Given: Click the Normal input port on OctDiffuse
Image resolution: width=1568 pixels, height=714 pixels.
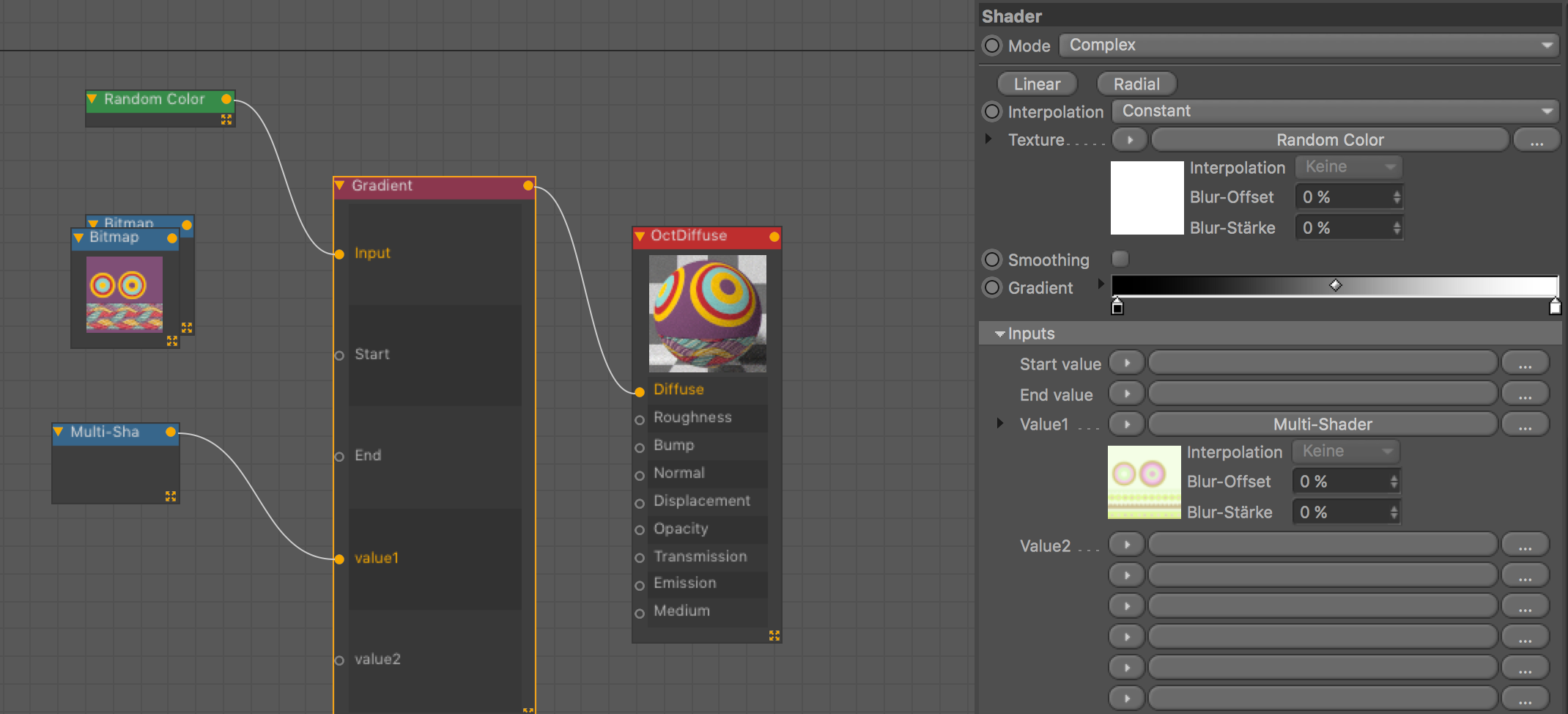Looking at the screenshot, I should coord(640,475).
